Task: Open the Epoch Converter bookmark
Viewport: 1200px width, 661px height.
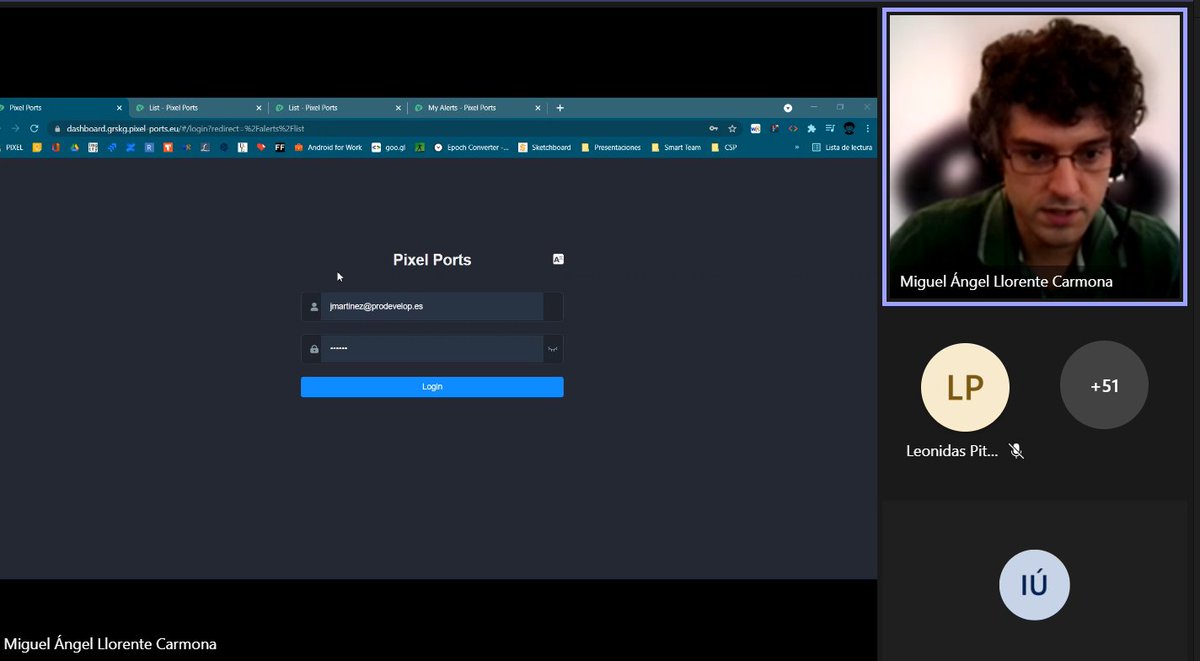Action: (471, 148)
